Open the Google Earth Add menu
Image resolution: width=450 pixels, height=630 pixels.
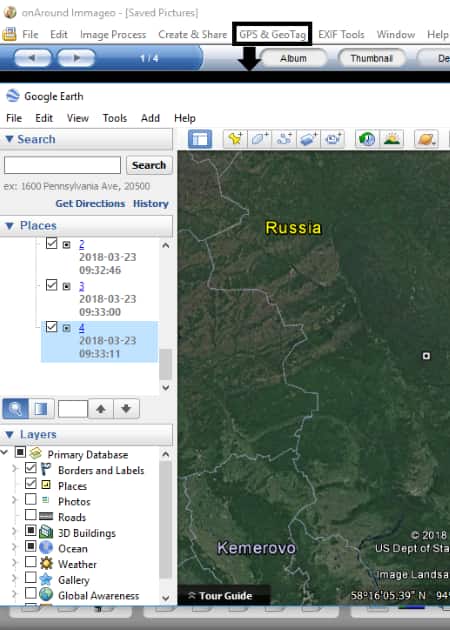point(150,118)
